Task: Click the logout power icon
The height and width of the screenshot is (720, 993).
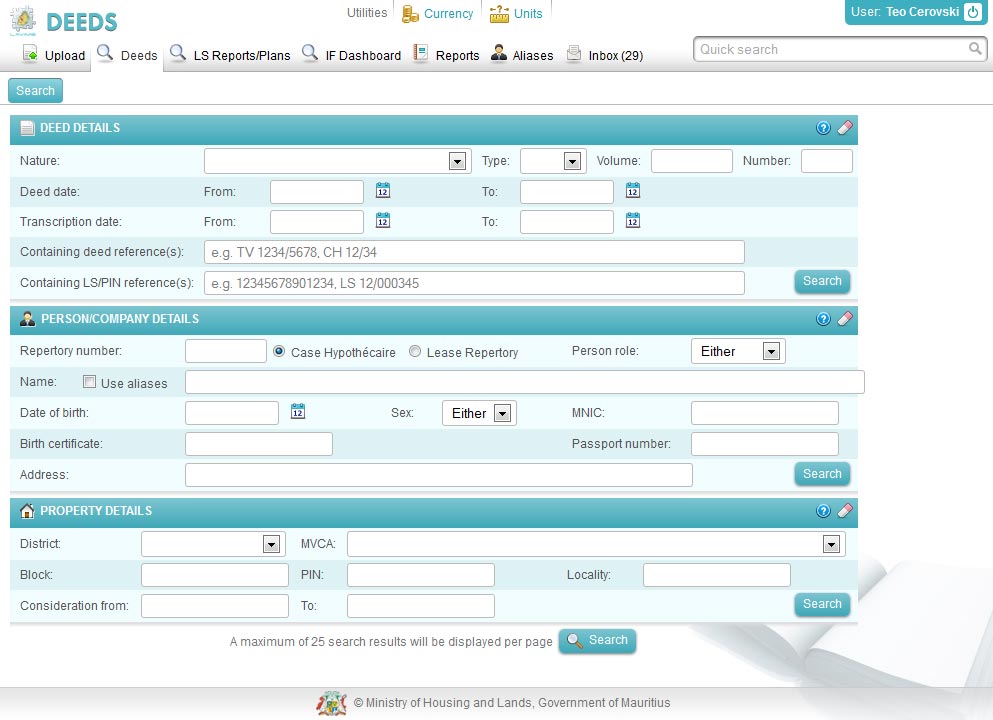Action: coord(973,12)
